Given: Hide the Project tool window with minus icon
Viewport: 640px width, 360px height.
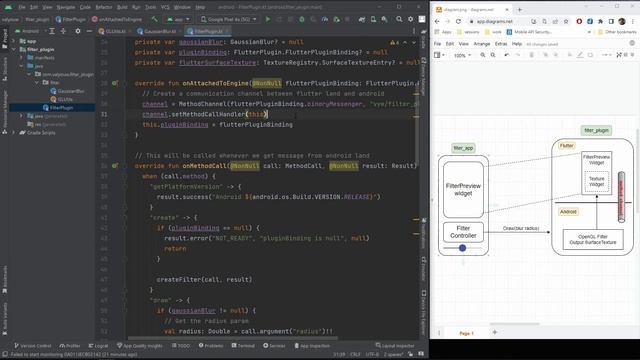Looking at the screenshot, I should pyautogui.click(x=89, y=31).
